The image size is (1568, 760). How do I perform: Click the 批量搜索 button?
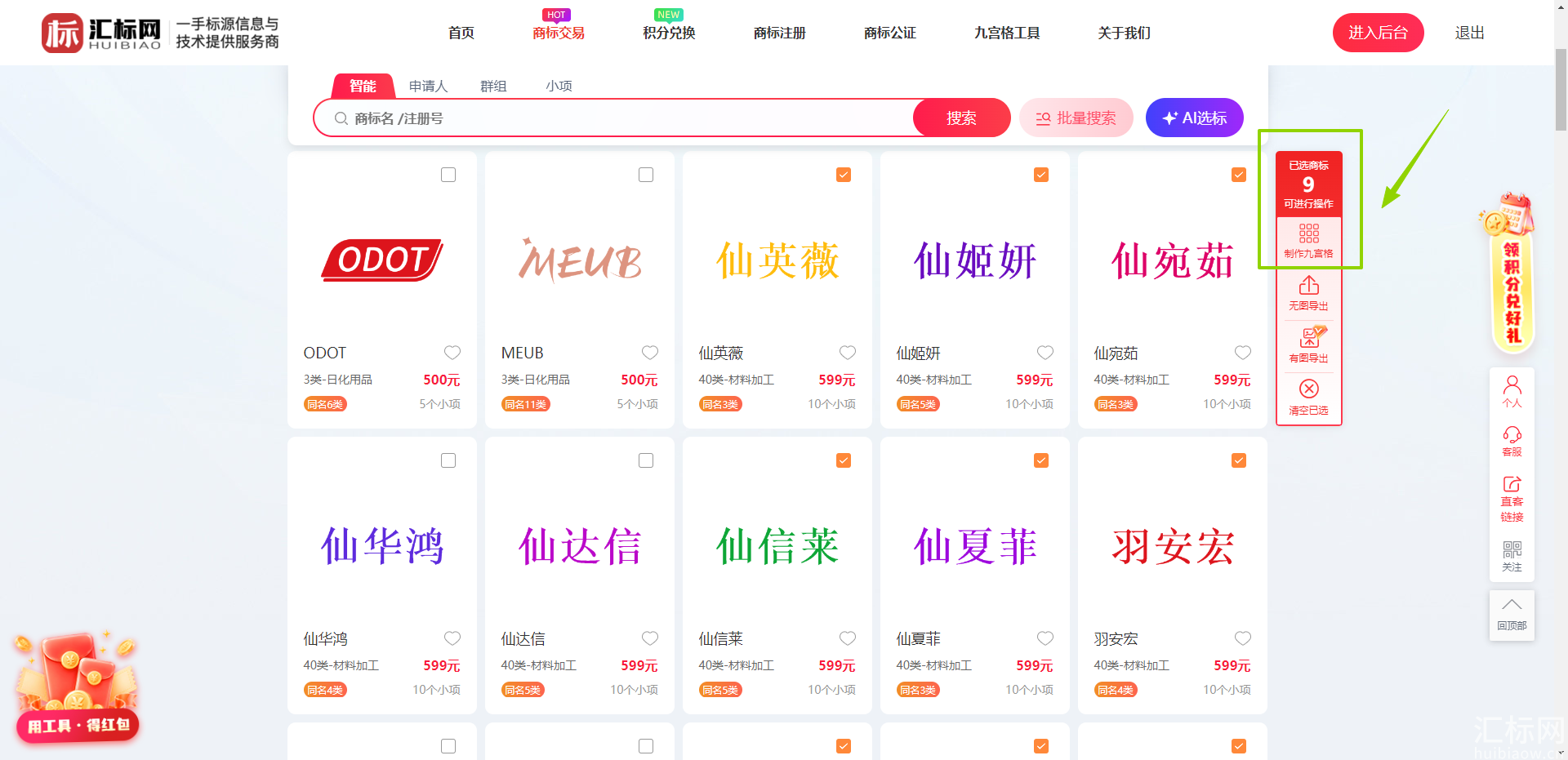point(1076,118)
